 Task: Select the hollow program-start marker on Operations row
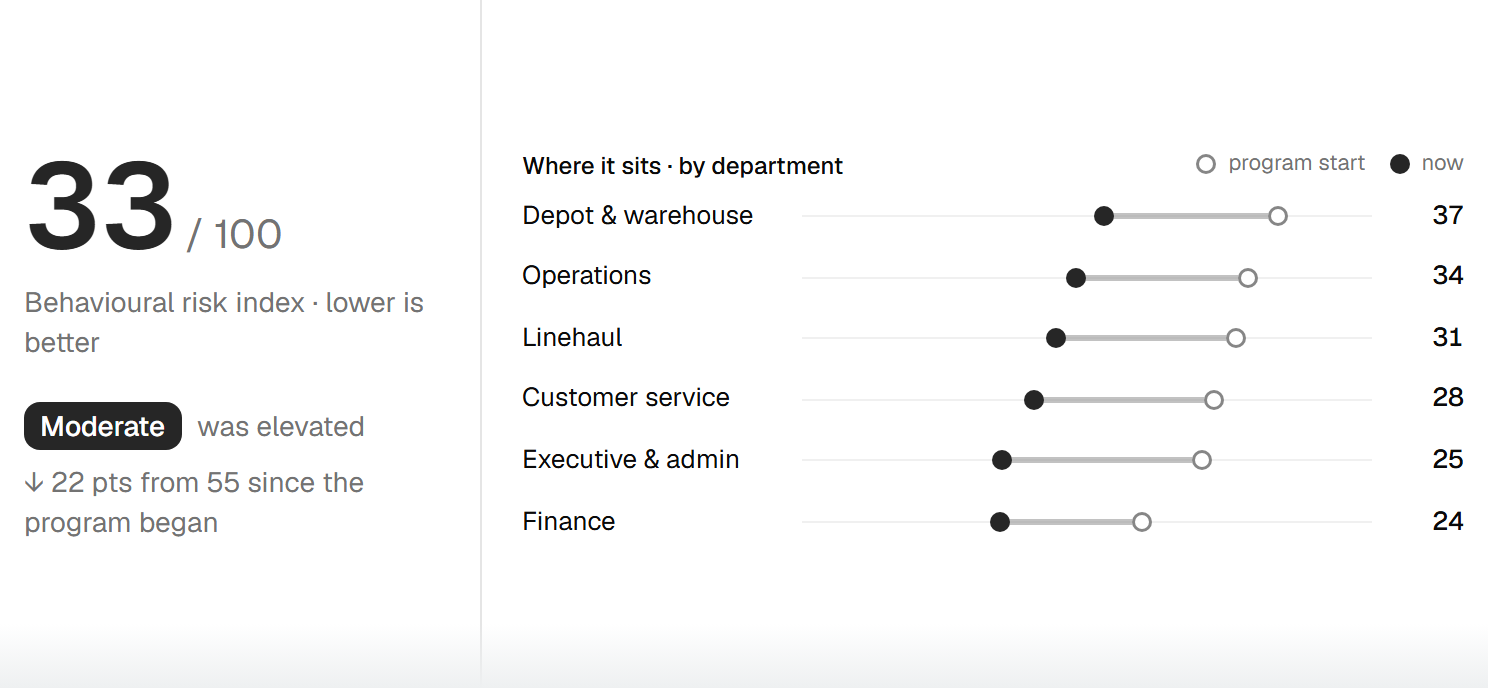click(x=1247, y=278)
